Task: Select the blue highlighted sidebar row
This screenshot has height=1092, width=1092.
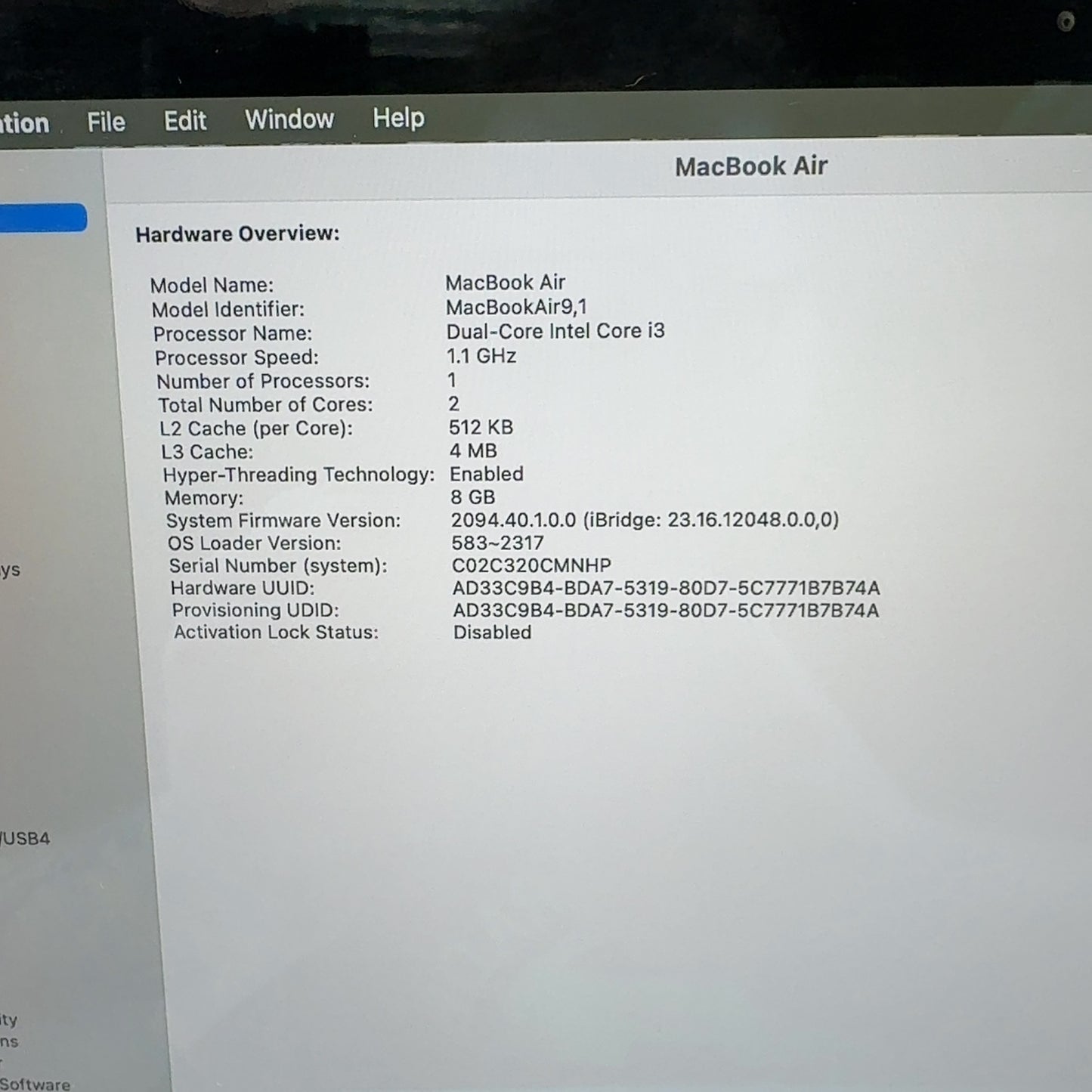Action: 43,218
